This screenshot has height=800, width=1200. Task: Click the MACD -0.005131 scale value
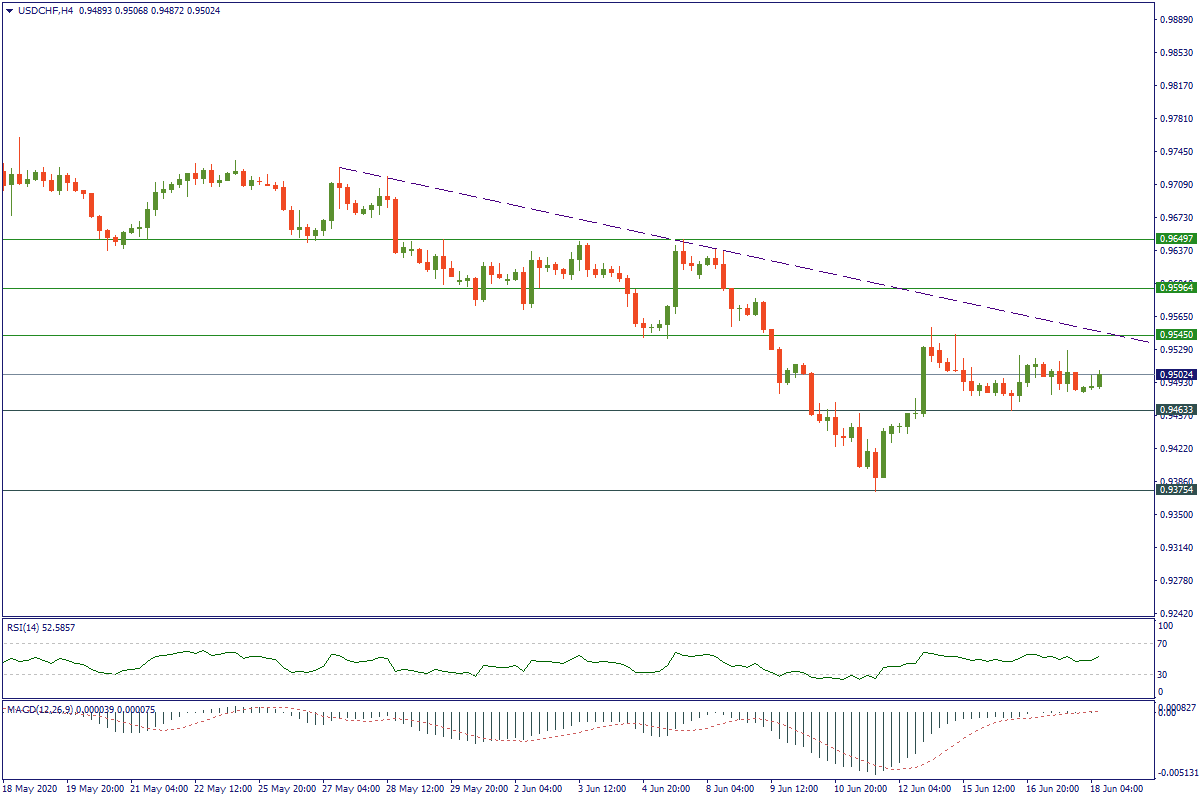tap(1176, 773)
